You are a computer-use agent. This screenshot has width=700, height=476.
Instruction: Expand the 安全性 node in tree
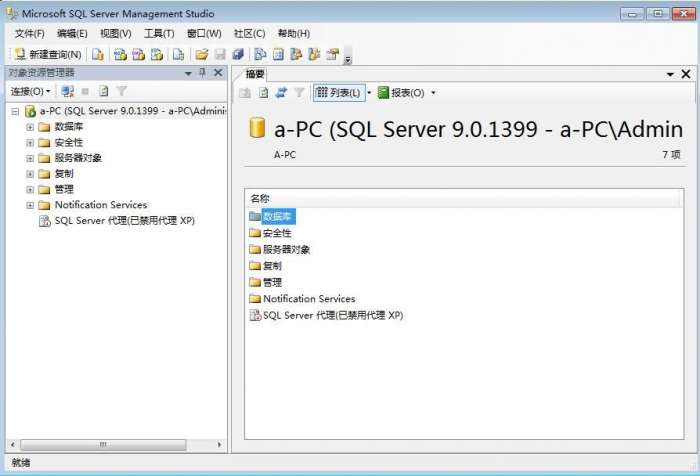tap(30, 143)
